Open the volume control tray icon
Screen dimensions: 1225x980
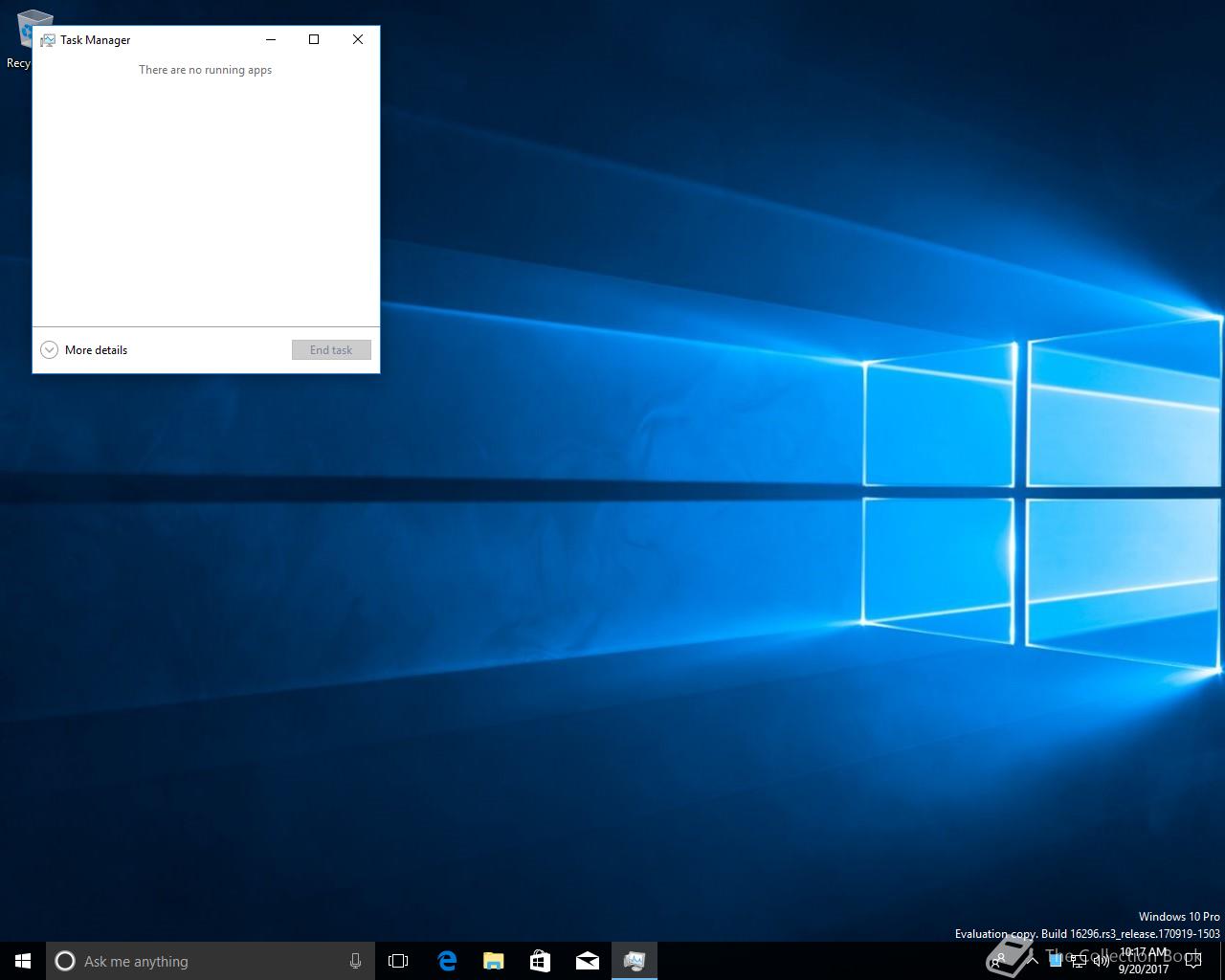pos(1101,961)
